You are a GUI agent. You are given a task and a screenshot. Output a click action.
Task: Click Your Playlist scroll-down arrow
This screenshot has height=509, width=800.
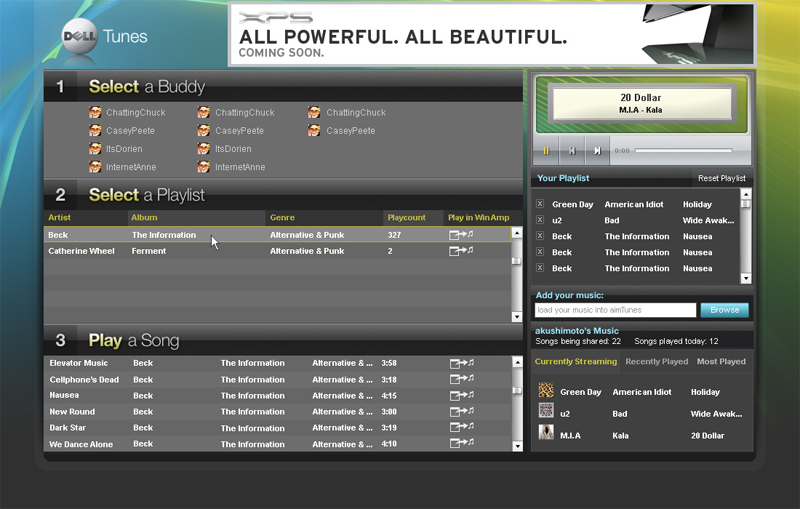tap(746, 278)
